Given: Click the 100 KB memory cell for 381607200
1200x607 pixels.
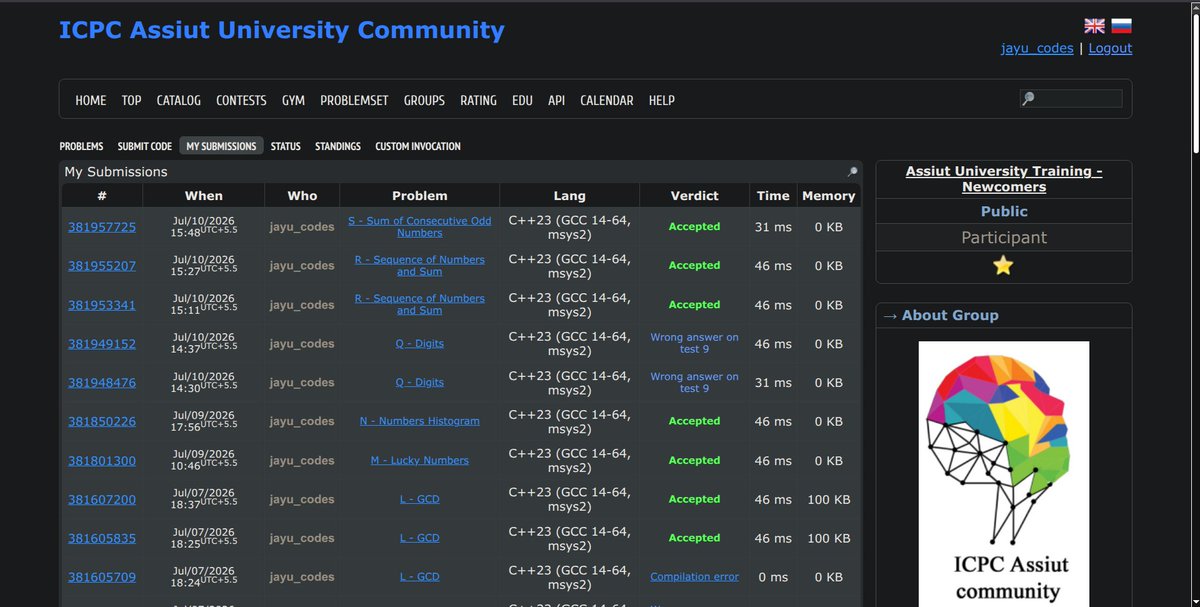Looking at the screenshot, I should point(828,499).
